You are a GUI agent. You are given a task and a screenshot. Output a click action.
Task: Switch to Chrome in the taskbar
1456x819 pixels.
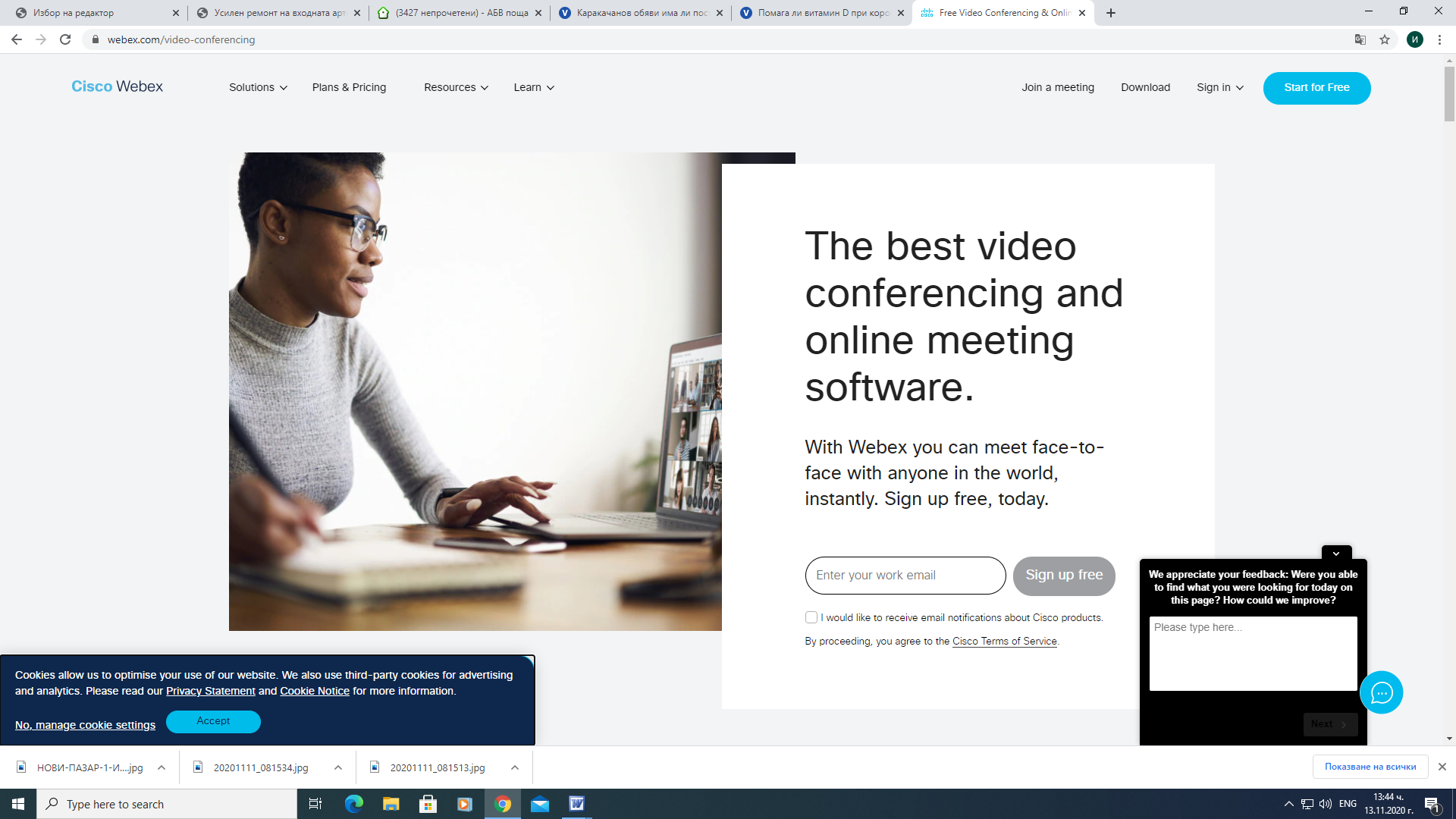click(x=503, y=804)
